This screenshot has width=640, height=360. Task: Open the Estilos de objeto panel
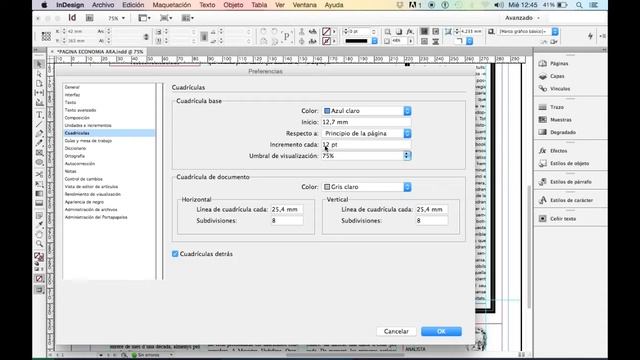point(564,163)
